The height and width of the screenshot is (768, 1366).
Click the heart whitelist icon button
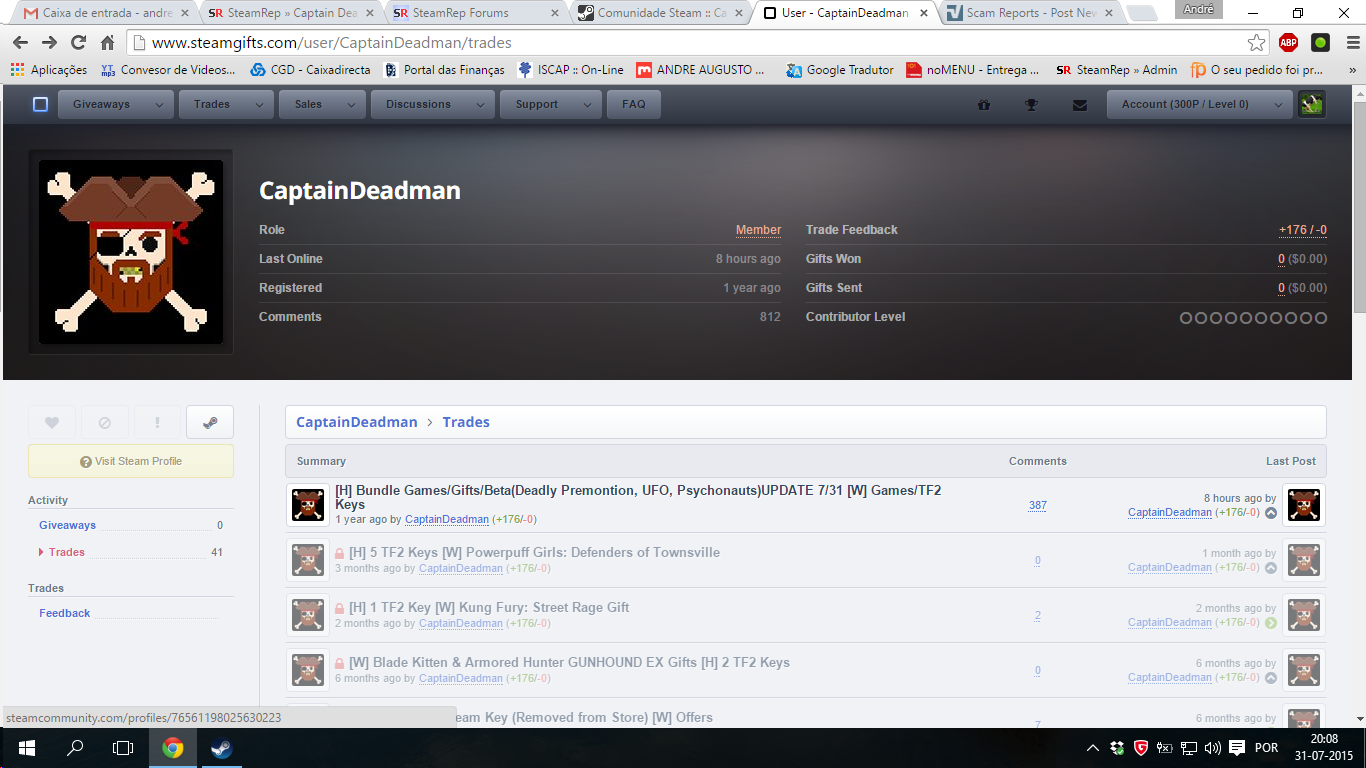tap(52, 422)
